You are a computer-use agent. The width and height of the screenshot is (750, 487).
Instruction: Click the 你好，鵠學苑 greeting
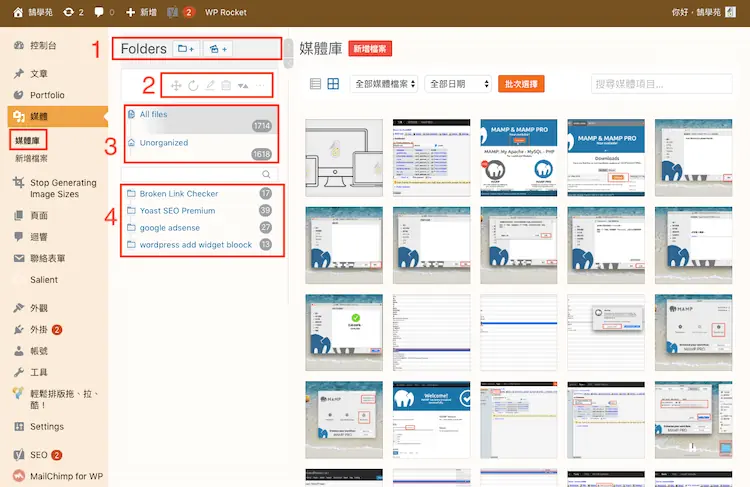coord(696,12)
